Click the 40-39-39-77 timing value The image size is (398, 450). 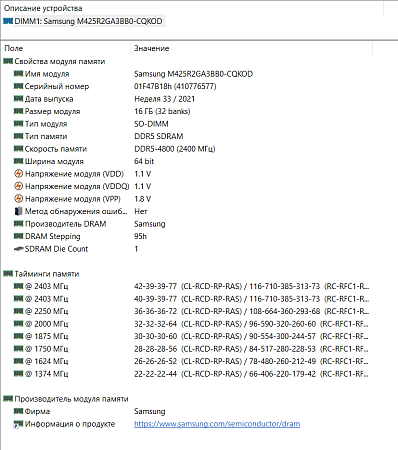155,299
